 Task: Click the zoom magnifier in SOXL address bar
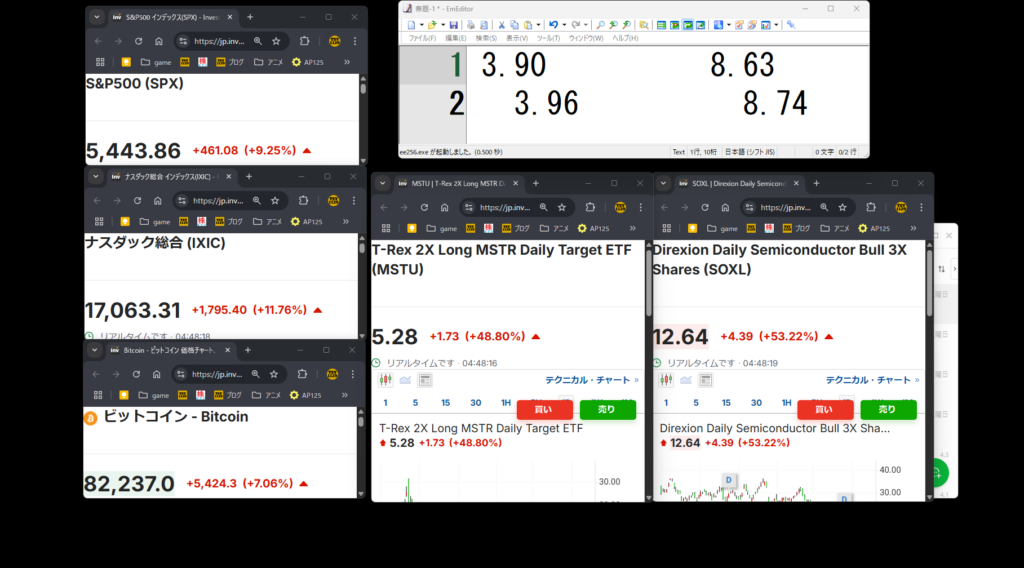(824, 208)
